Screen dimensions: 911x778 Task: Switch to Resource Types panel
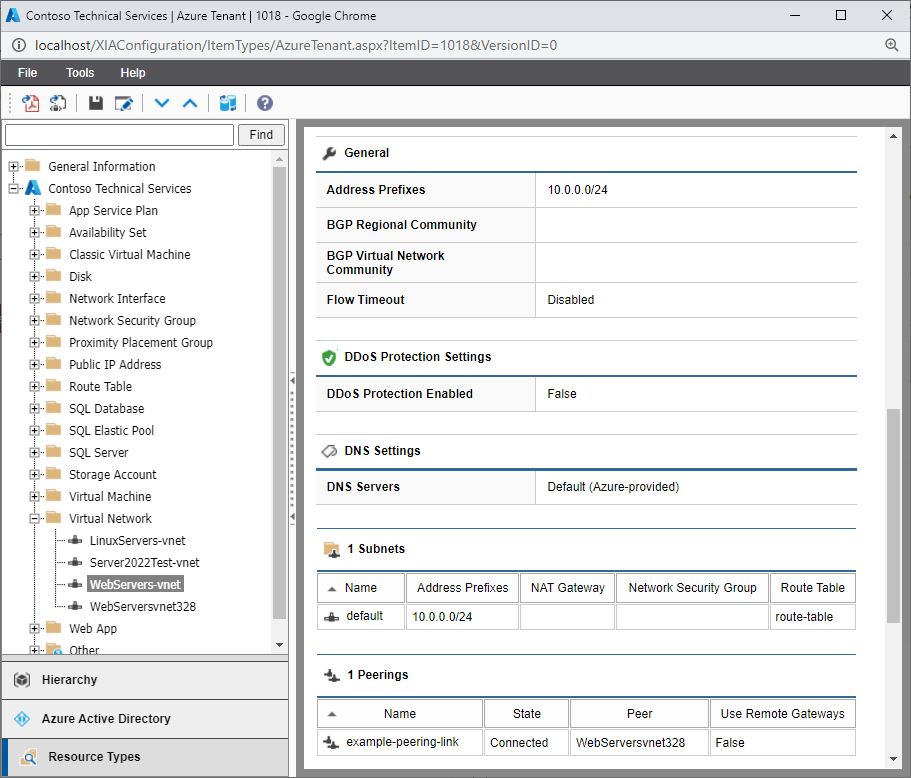click(x=145, y=757)
